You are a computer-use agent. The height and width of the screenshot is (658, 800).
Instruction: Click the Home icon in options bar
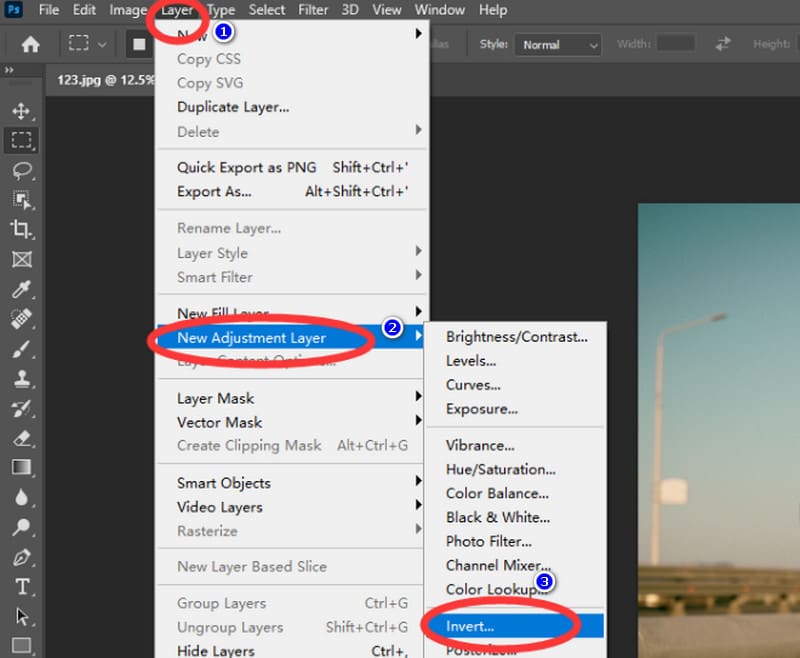pos(31,44)
